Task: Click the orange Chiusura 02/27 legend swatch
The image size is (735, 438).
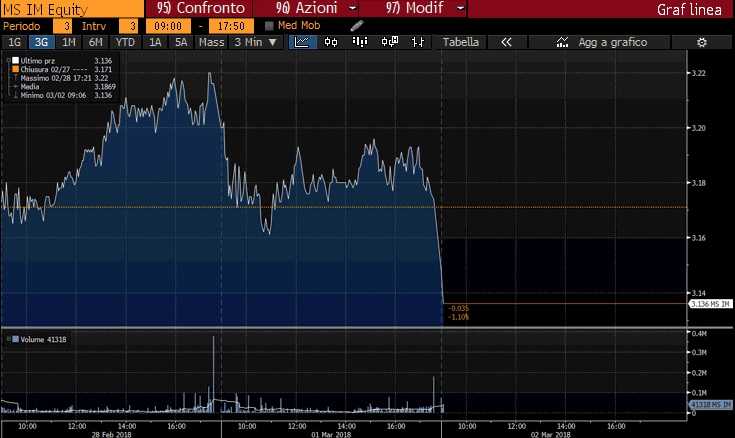Action: click(x=15, y=69)
